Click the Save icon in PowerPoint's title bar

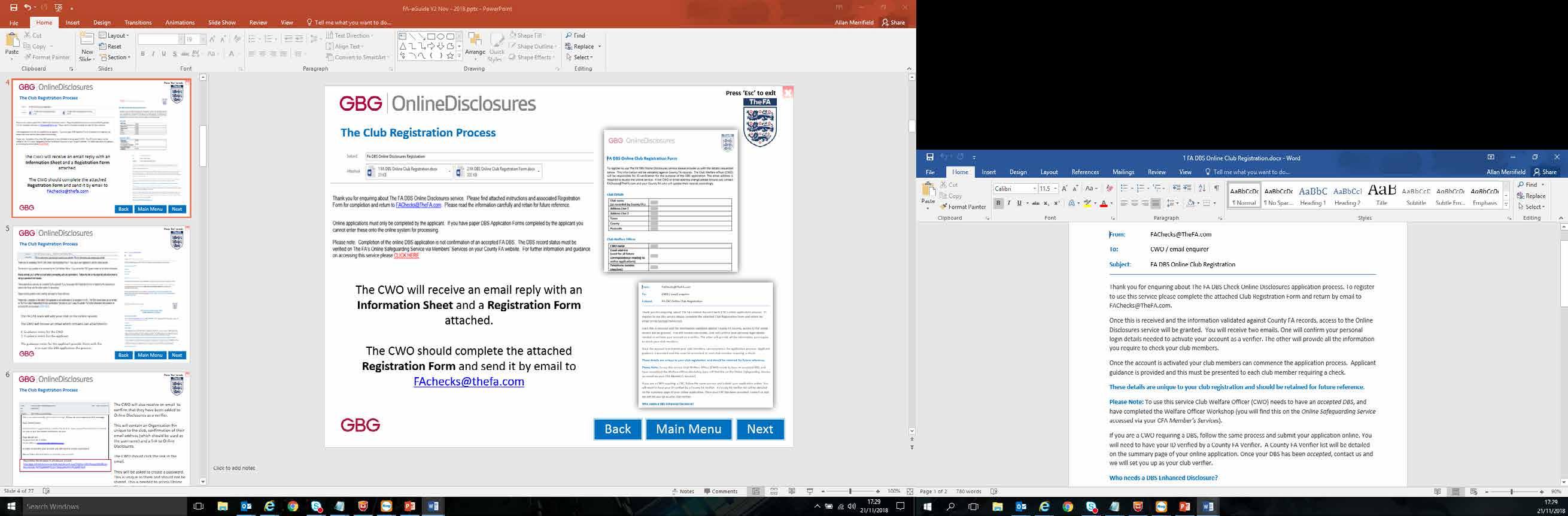(x=13, y=8)
